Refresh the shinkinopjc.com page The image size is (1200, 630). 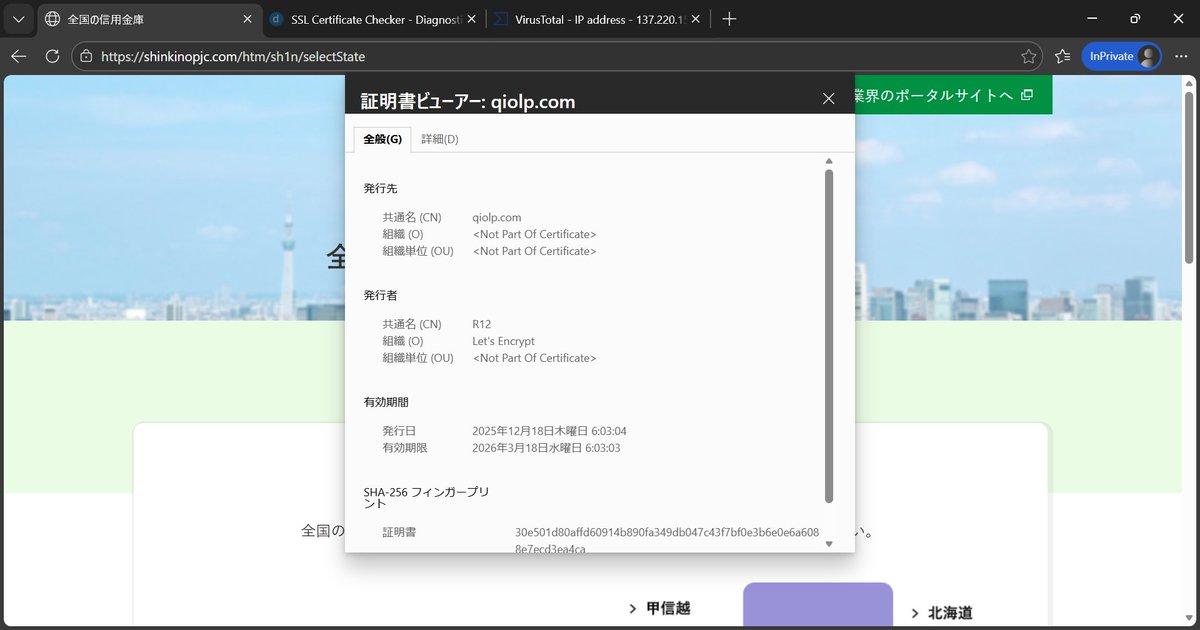click(52, 56)
